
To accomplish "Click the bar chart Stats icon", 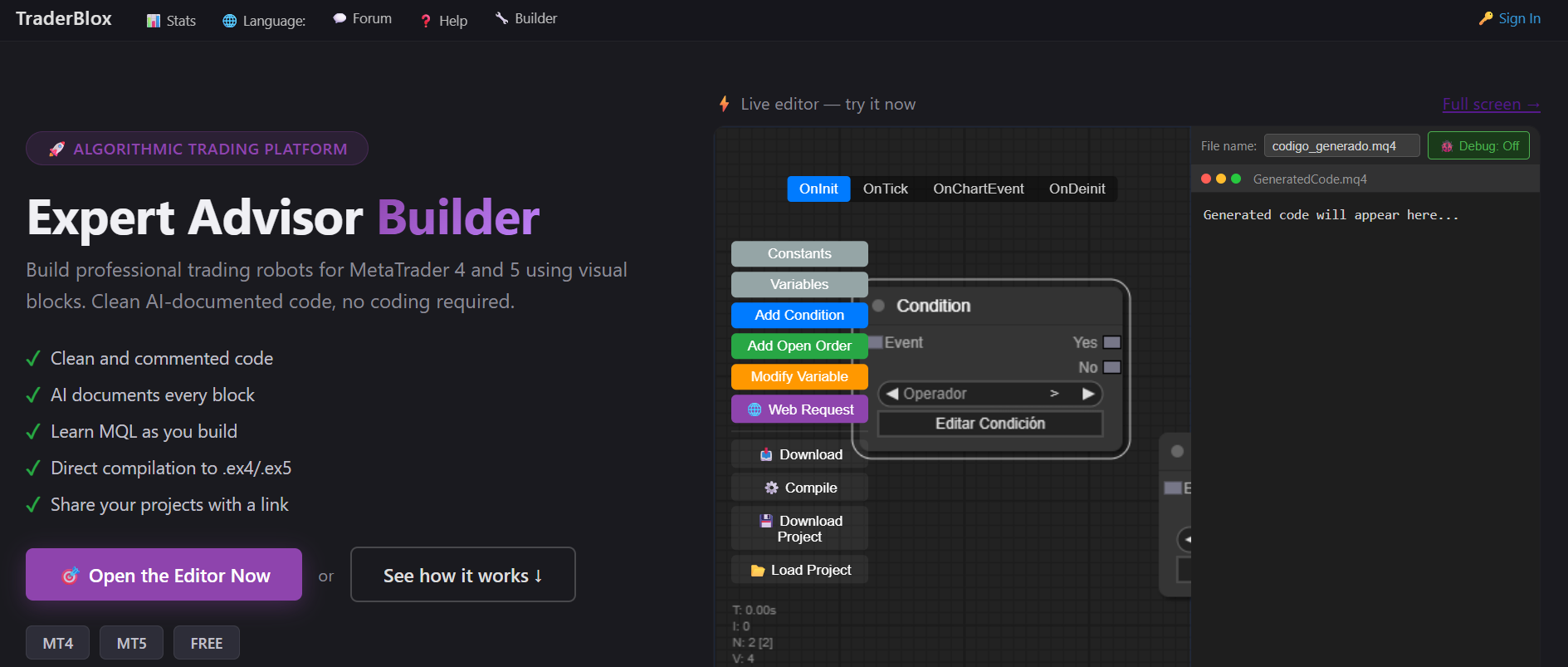I will 154,21.
